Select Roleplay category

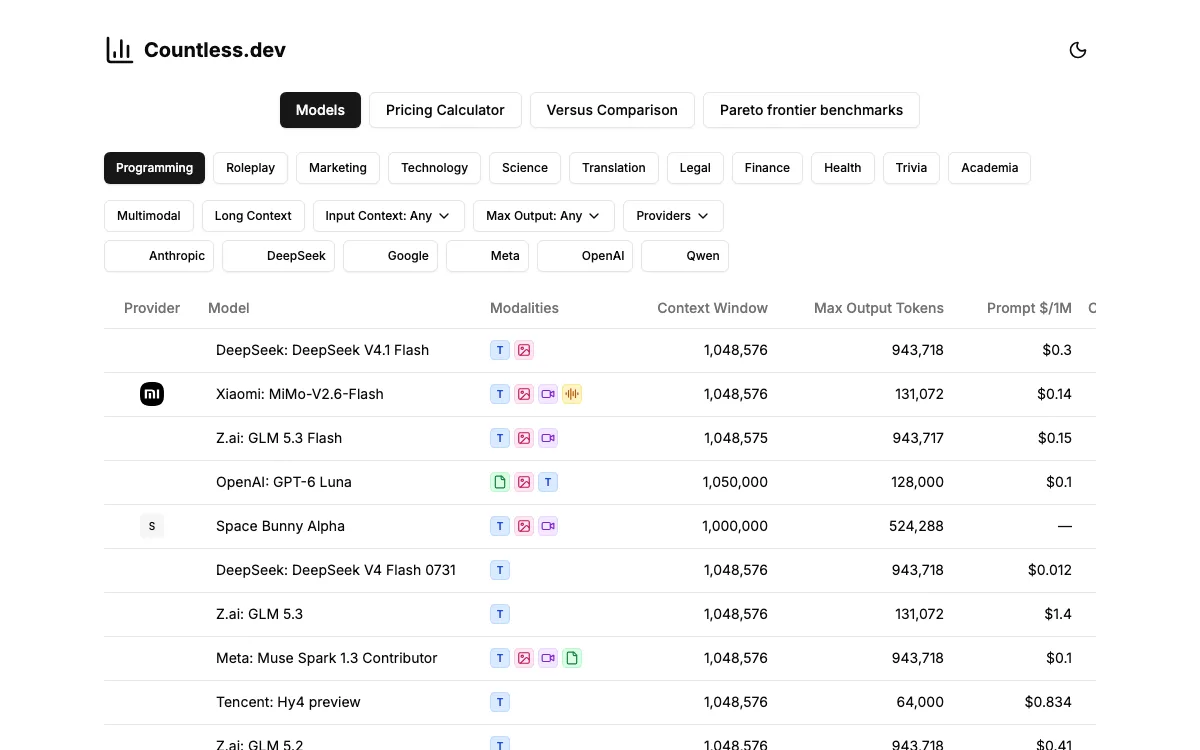coord(250,168)
